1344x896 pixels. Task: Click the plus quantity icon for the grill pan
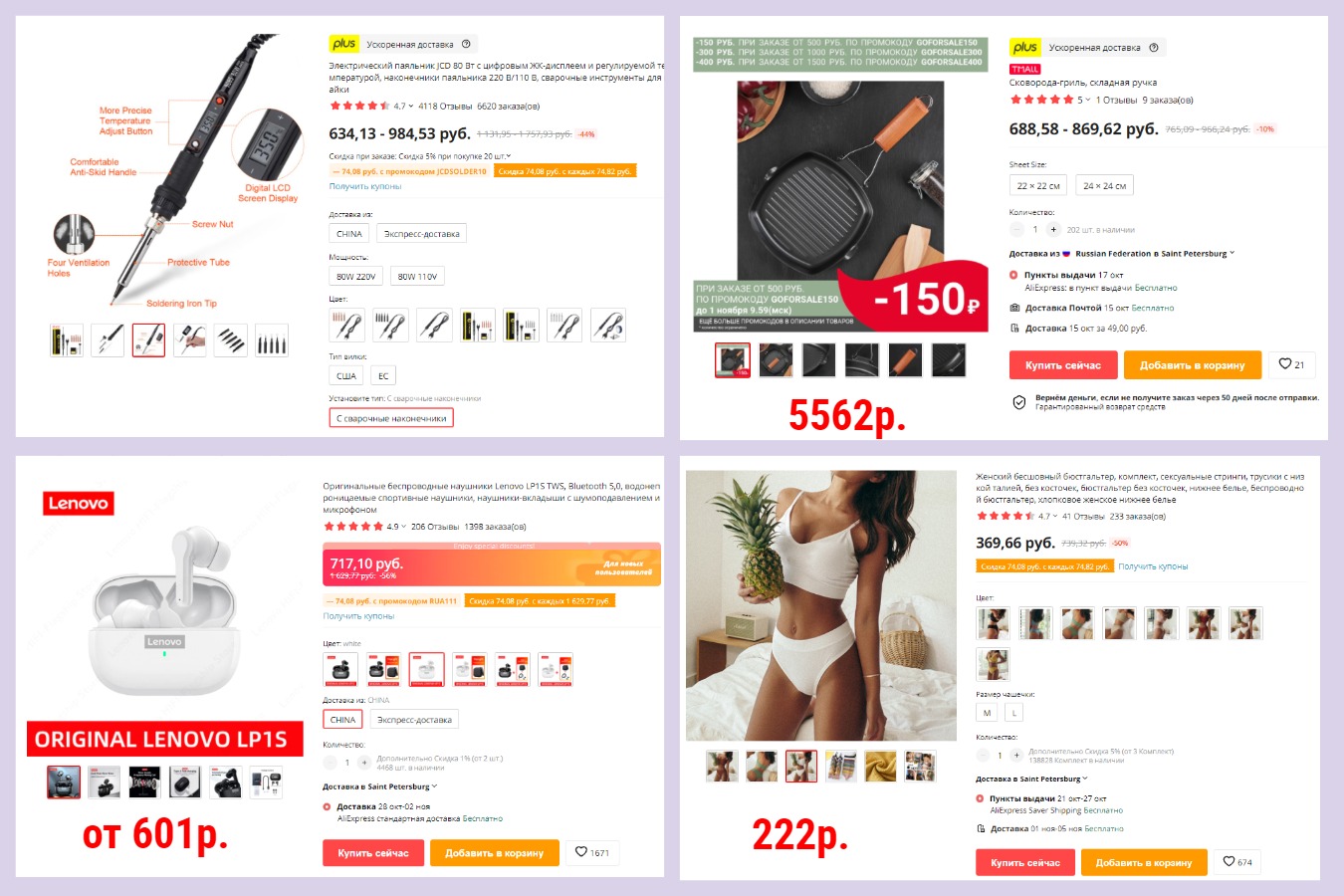click(1053, 229)
